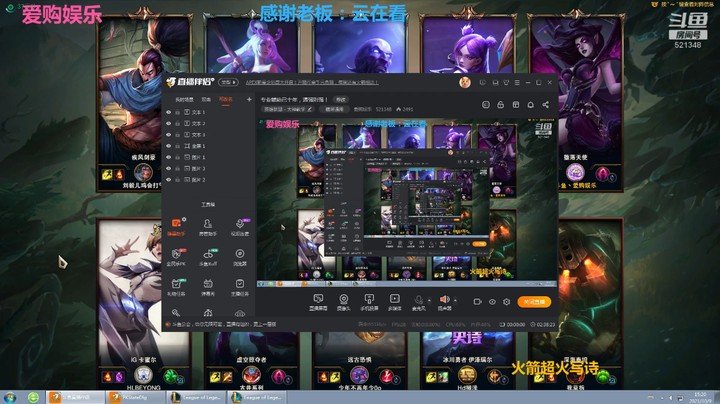Select the 文本 3 layer row
The width and height of the screenshot is (720, 404).
tap(208, 135)
